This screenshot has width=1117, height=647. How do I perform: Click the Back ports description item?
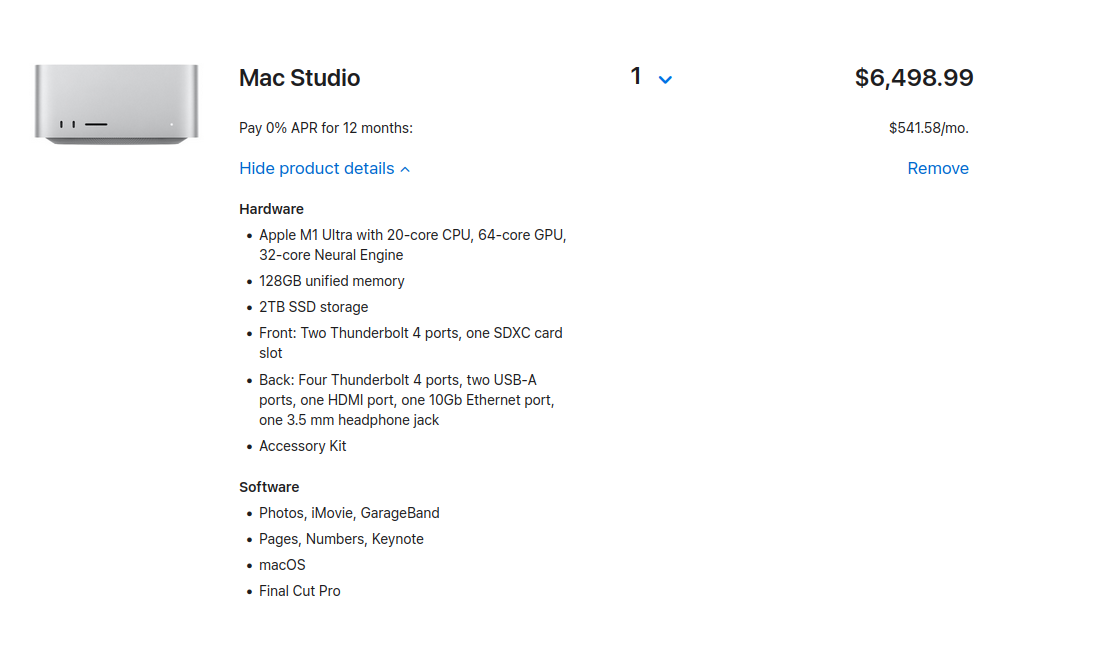[x=406, y=400]
